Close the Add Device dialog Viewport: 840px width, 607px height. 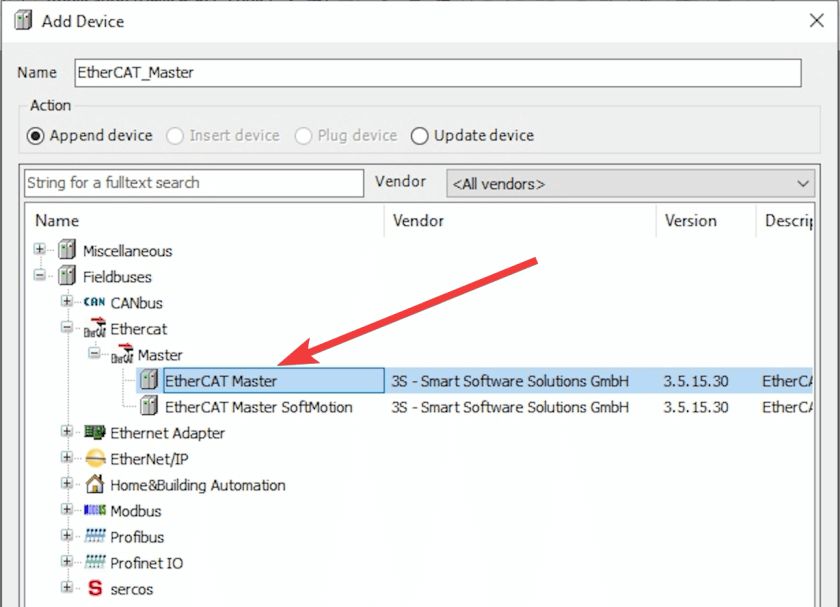point(816,21)
